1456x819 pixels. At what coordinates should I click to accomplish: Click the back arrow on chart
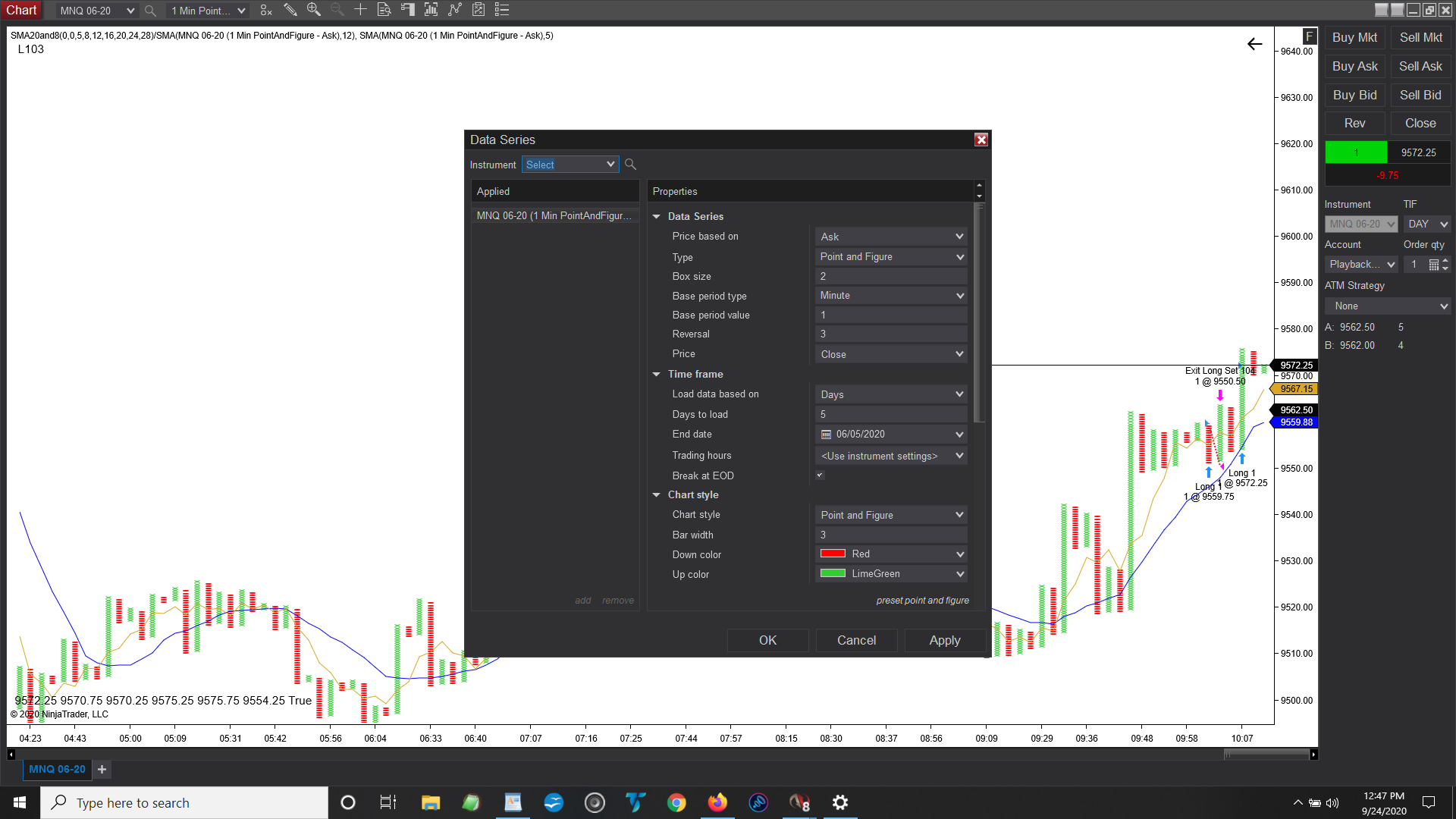pyautogui.click(x=1254, y=44)
